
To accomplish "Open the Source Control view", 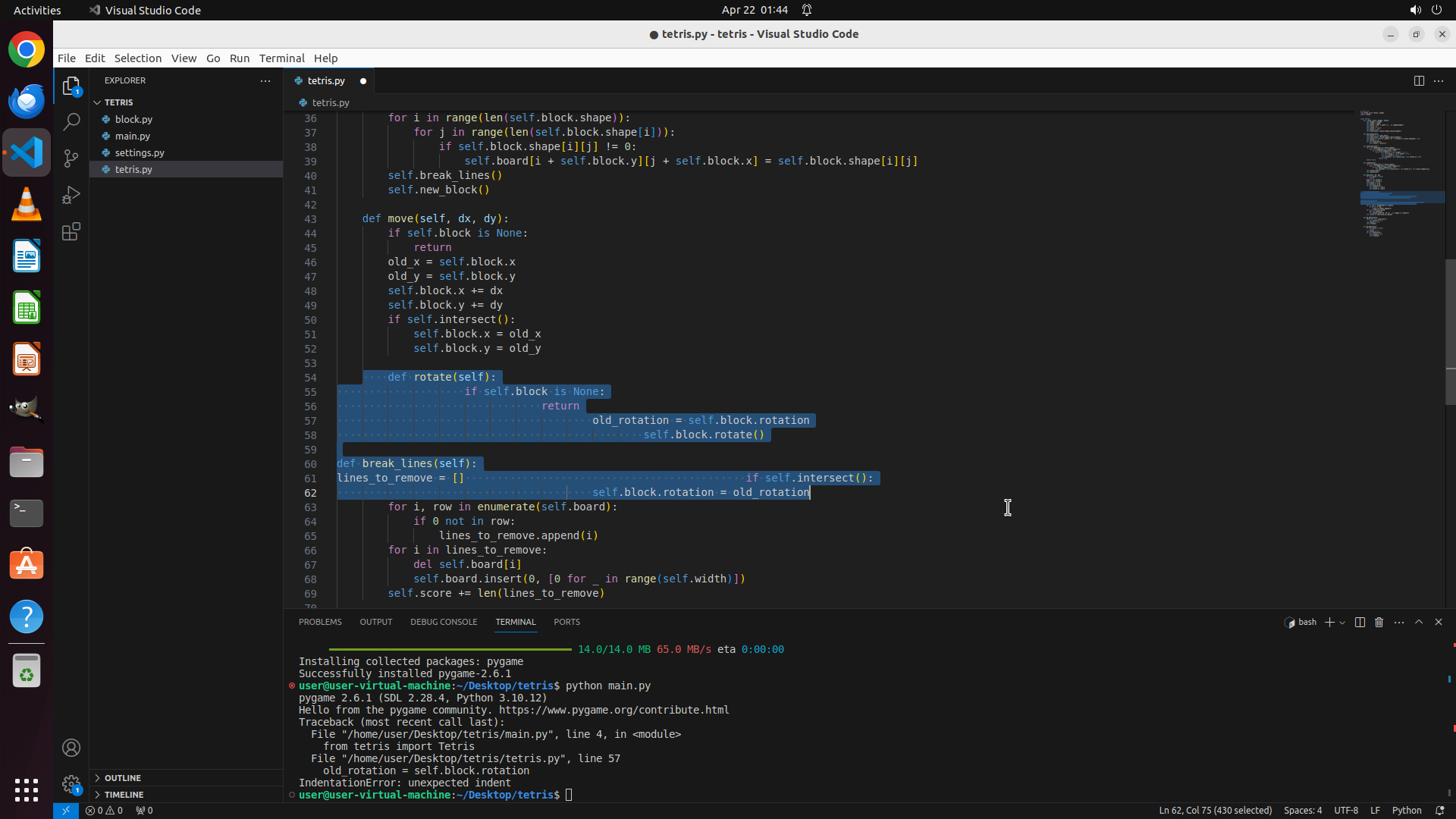I will [71, 158].
